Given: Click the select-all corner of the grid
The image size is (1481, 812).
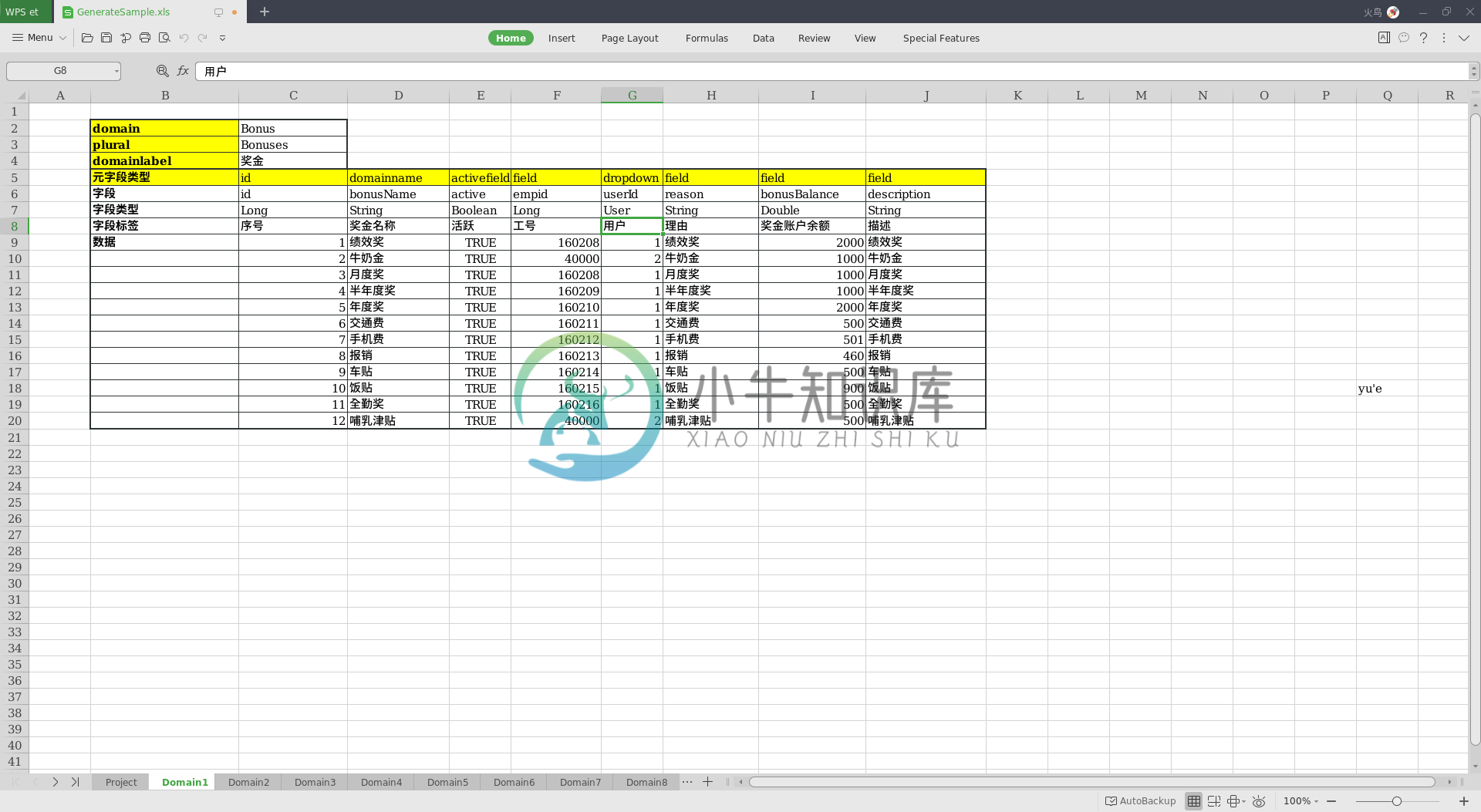Looking at the screenshot, I should [15, 95].
